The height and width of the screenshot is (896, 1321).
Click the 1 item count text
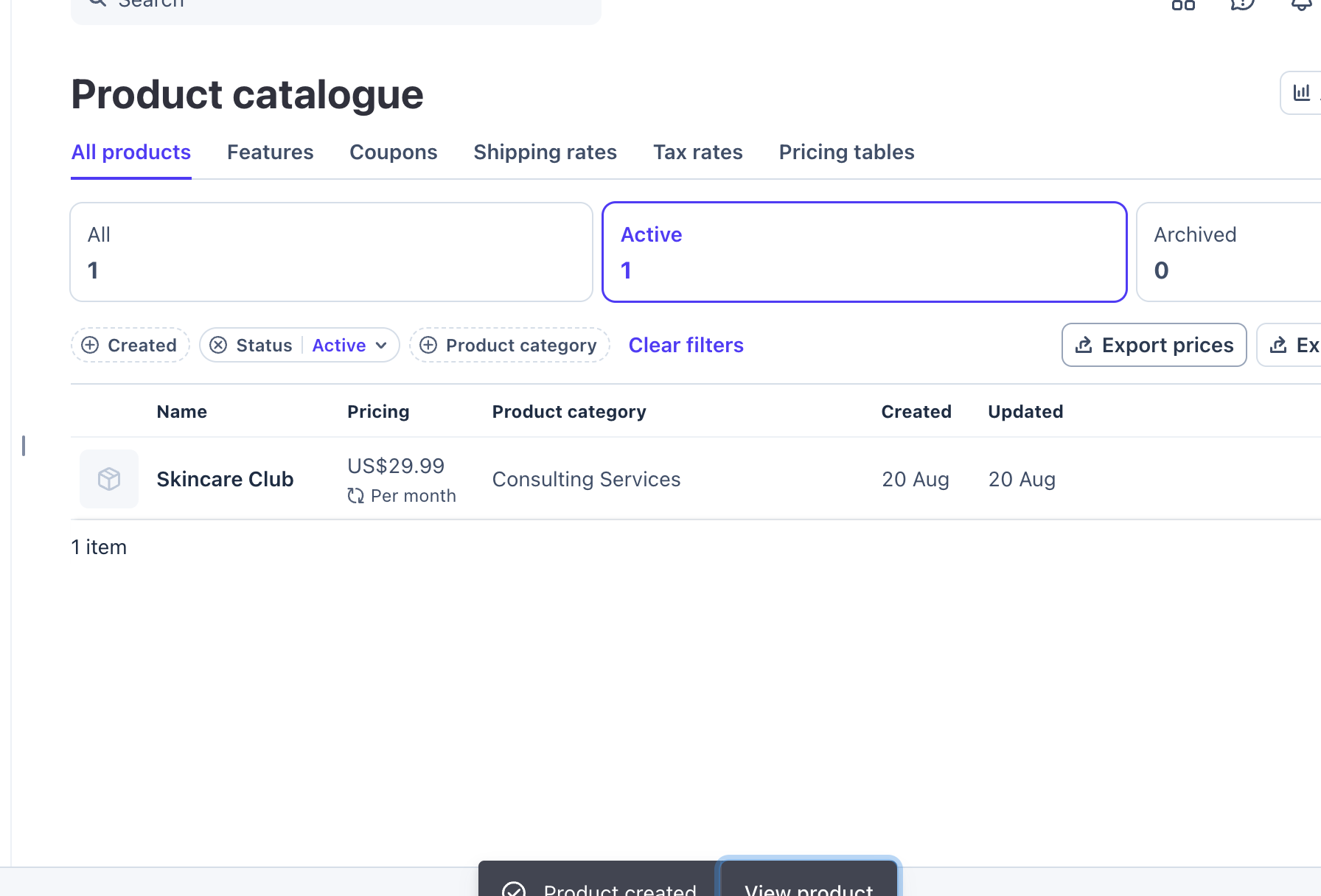[99, 547]
